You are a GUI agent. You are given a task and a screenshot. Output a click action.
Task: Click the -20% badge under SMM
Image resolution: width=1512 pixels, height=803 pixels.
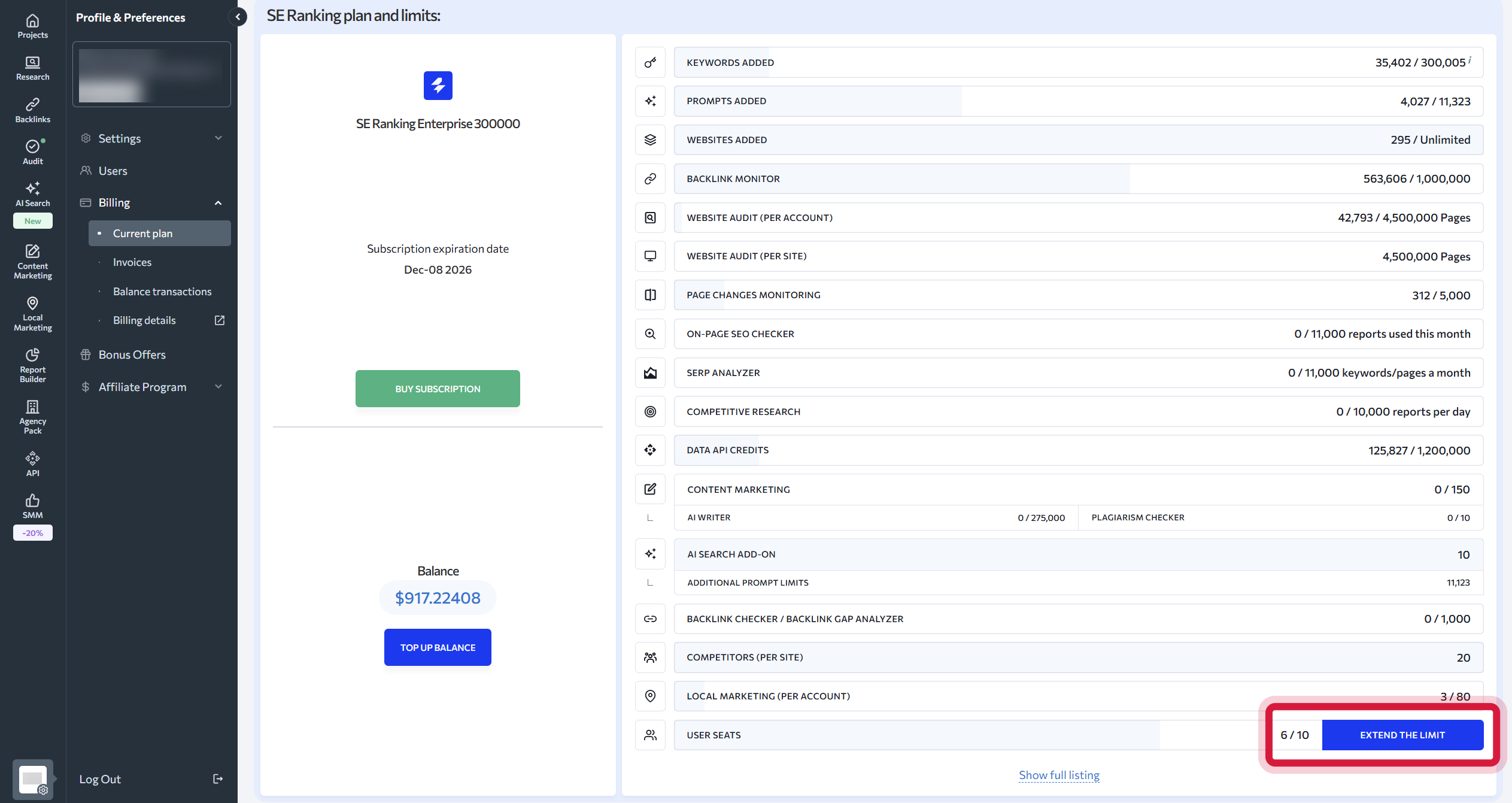point(33,533)
